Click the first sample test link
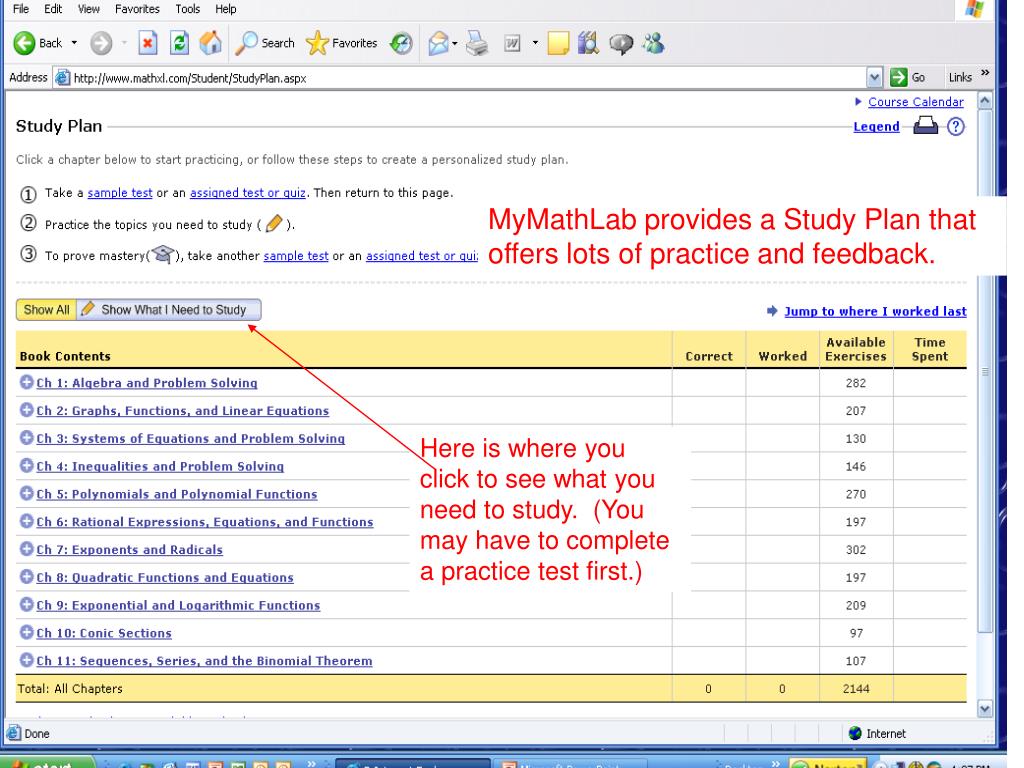Viewport: 1024px width, 768px height. click(120, 193)
